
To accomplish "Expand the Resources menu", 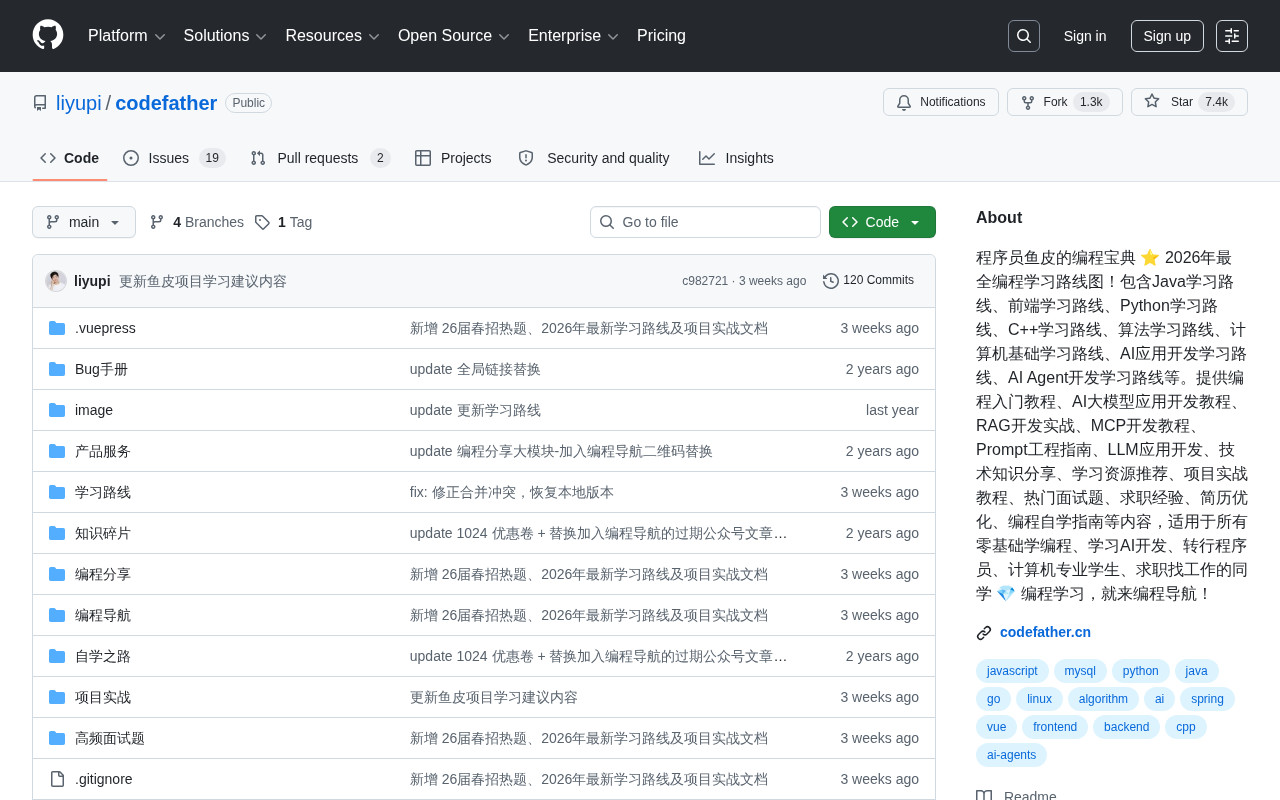I will tap(333, 36).
